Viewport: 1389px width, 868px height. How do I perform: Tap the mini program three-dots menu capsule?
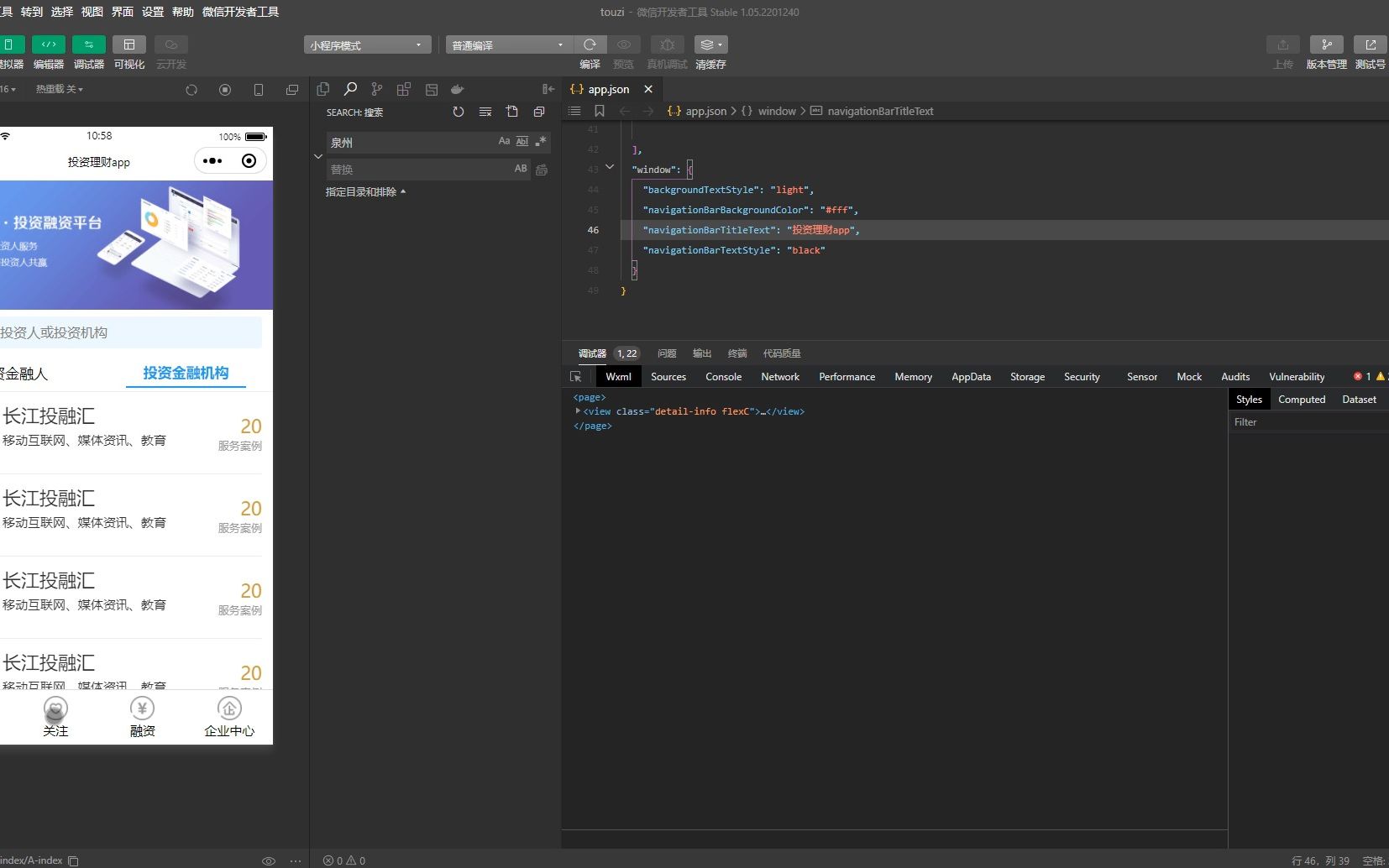[212, 161]
